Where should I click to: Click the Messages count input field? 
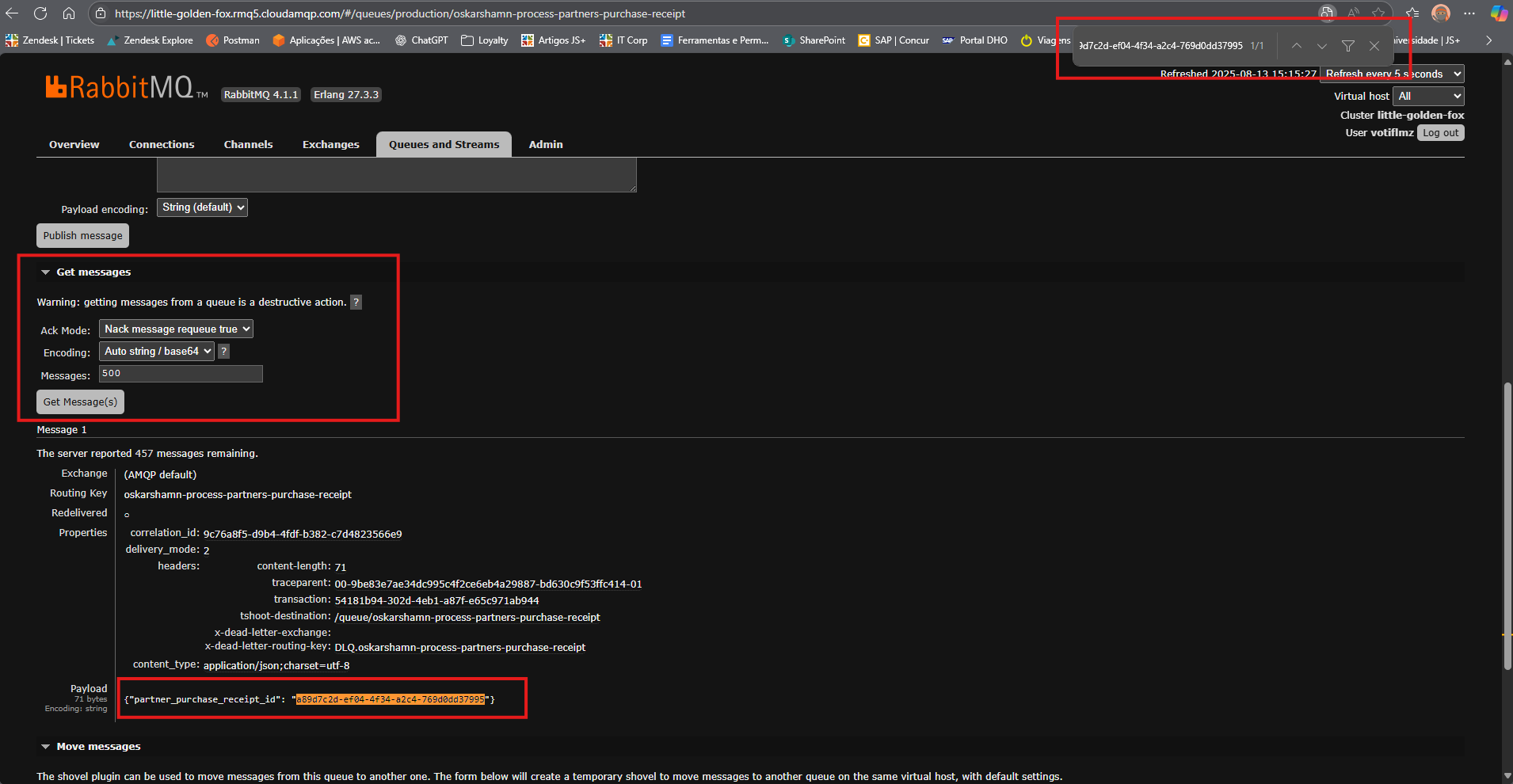(x=181, y=374)
